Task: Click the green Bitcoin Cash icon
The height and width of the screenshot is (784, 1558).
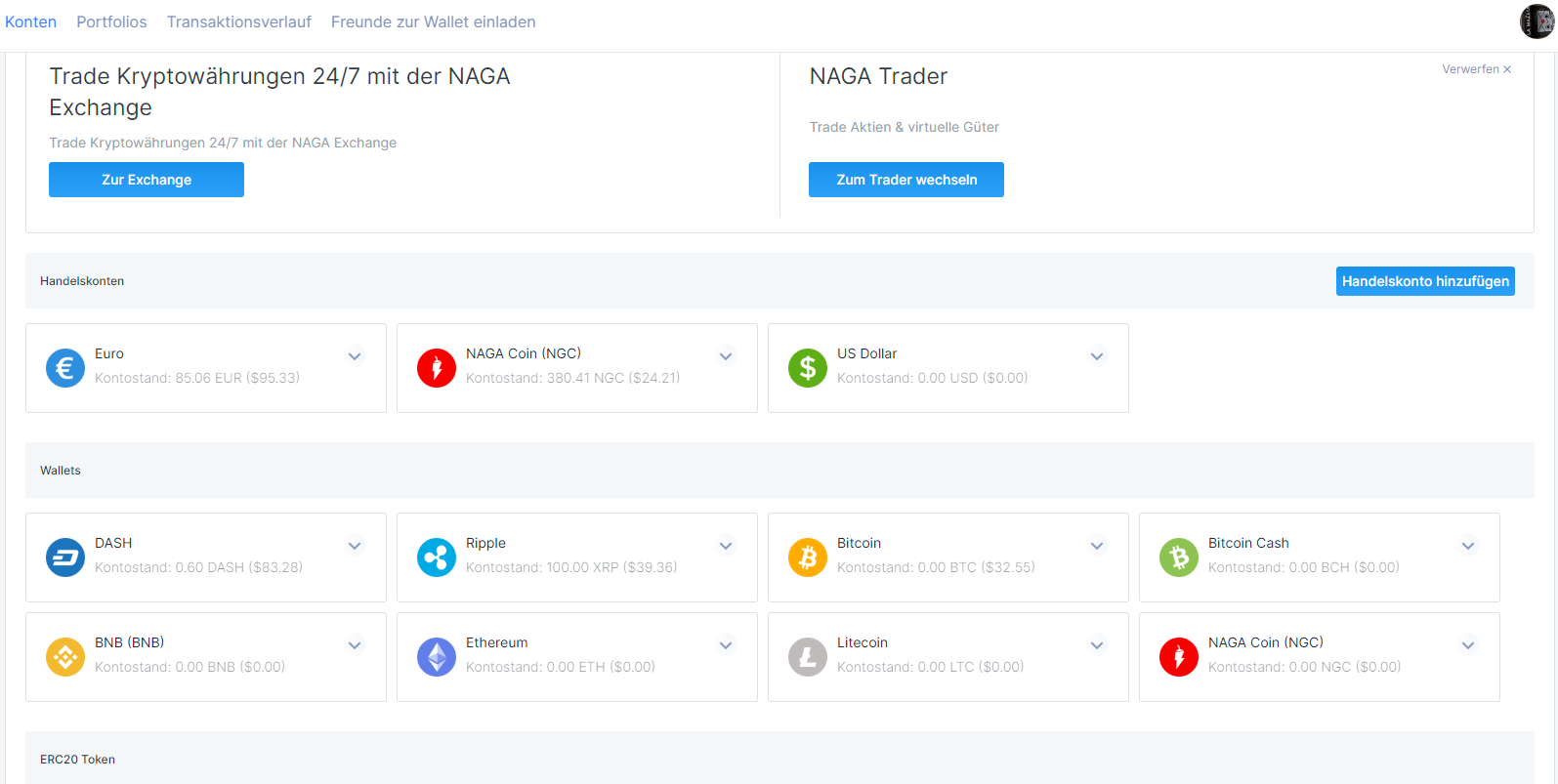Action: tap(1179, 557)
